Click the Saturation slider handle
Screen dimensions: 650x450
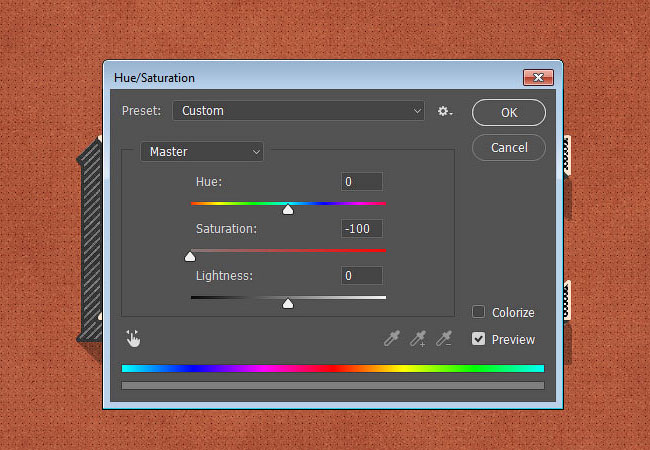(190, 256)
